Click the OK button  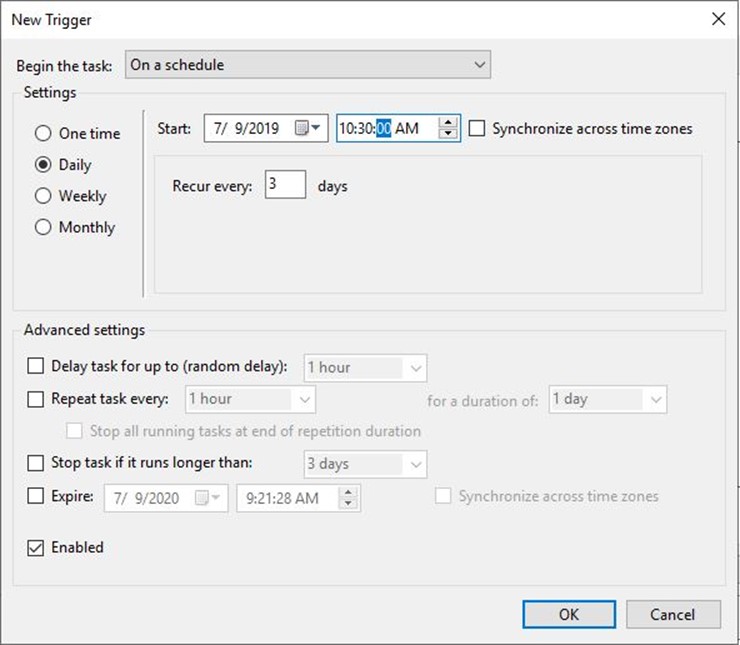click(569, 614)
